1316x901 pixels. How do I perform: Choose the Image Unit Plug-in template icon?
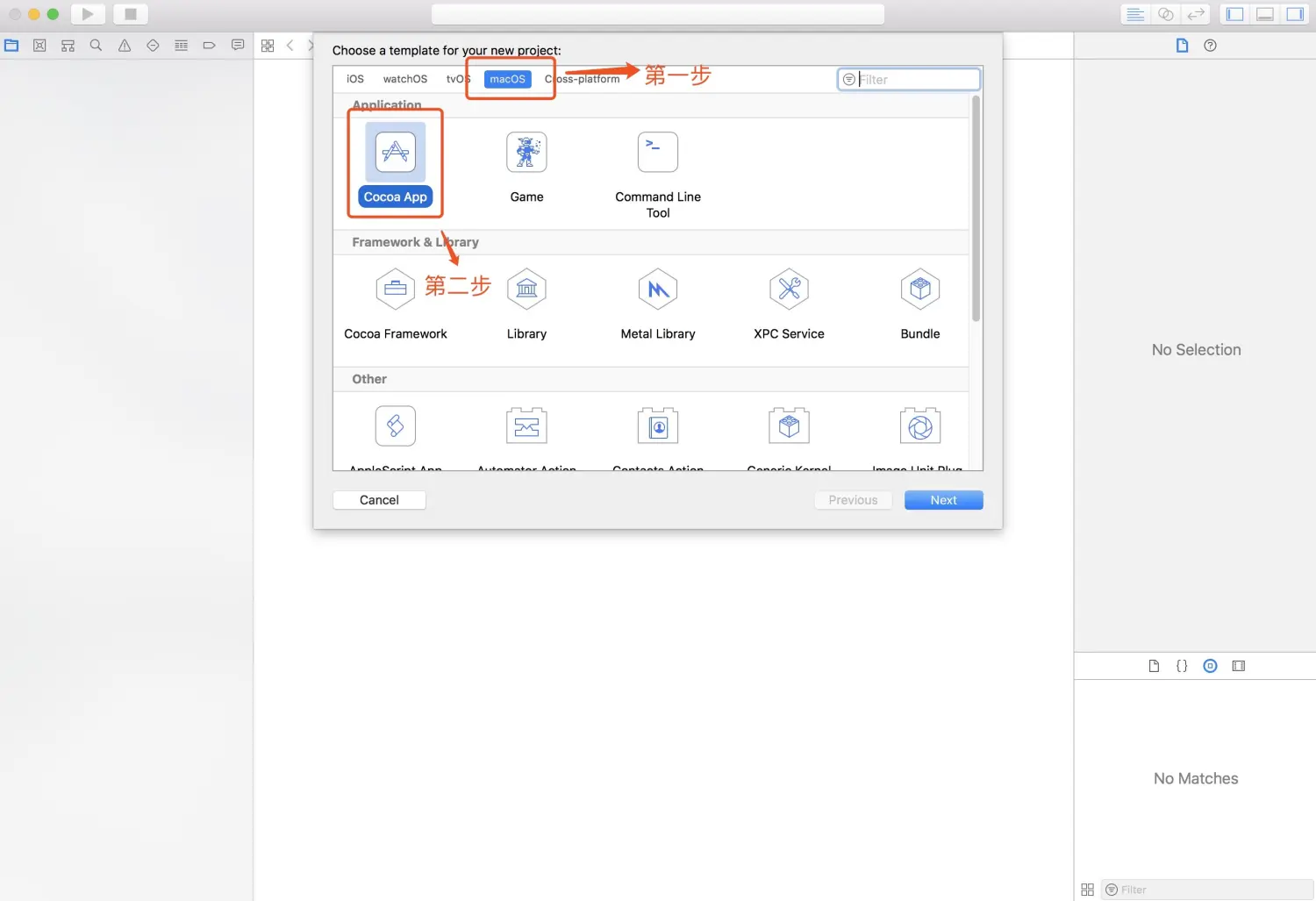920,425
